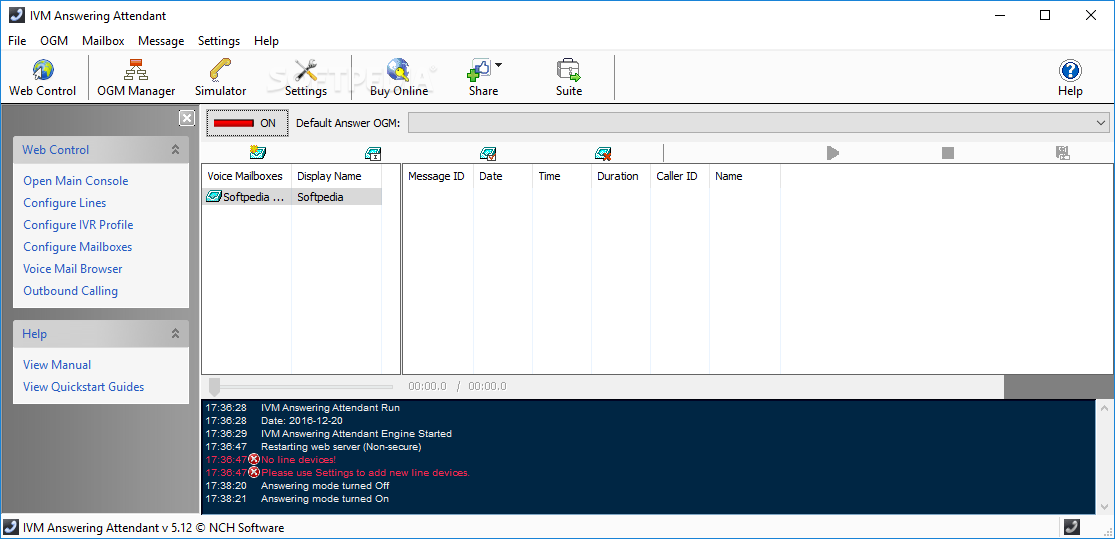
Task: Click the new mailbox icon with star
Action: [257, 152]
